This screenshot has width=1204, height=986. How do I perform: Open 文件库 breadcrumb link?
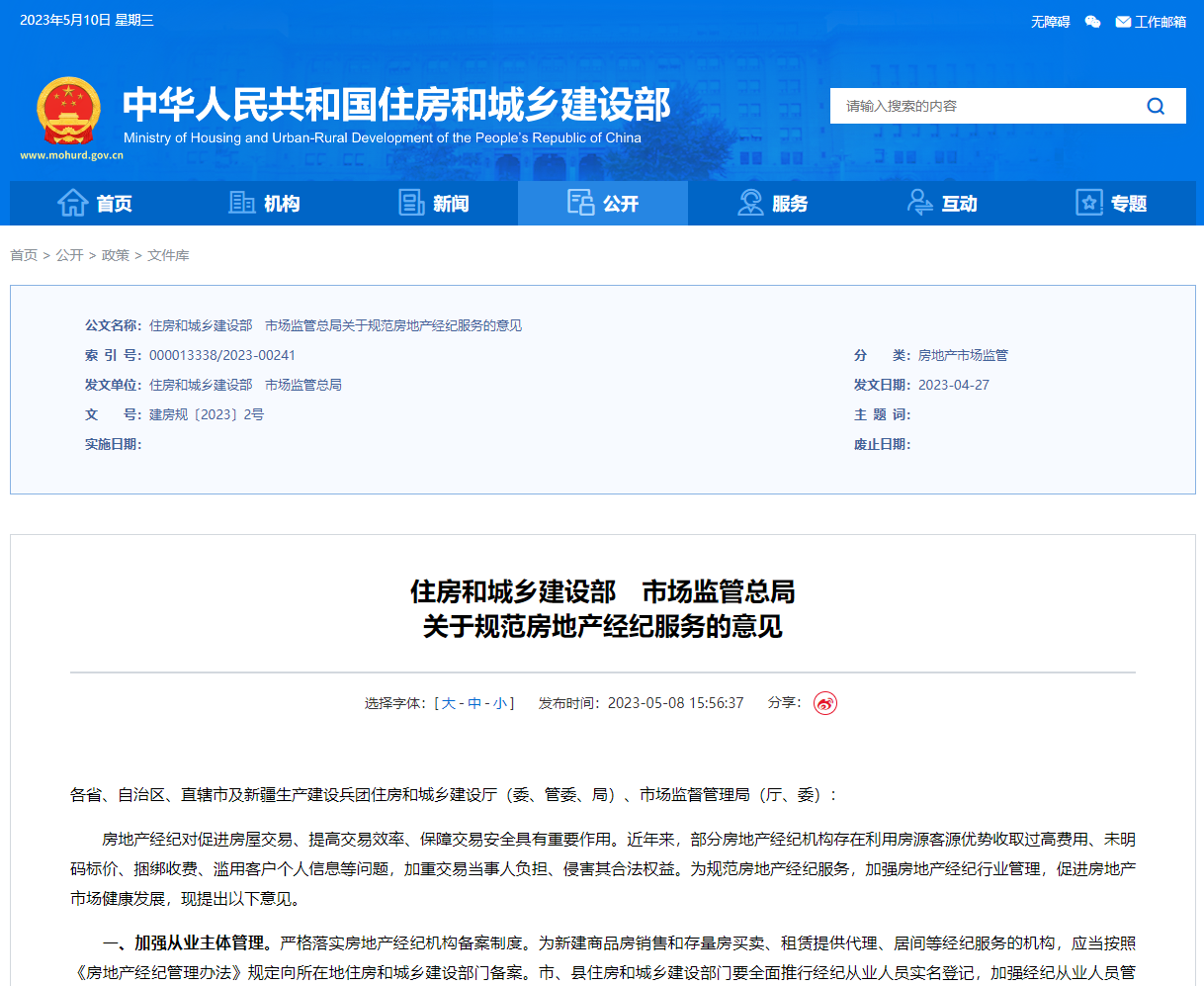168,255
